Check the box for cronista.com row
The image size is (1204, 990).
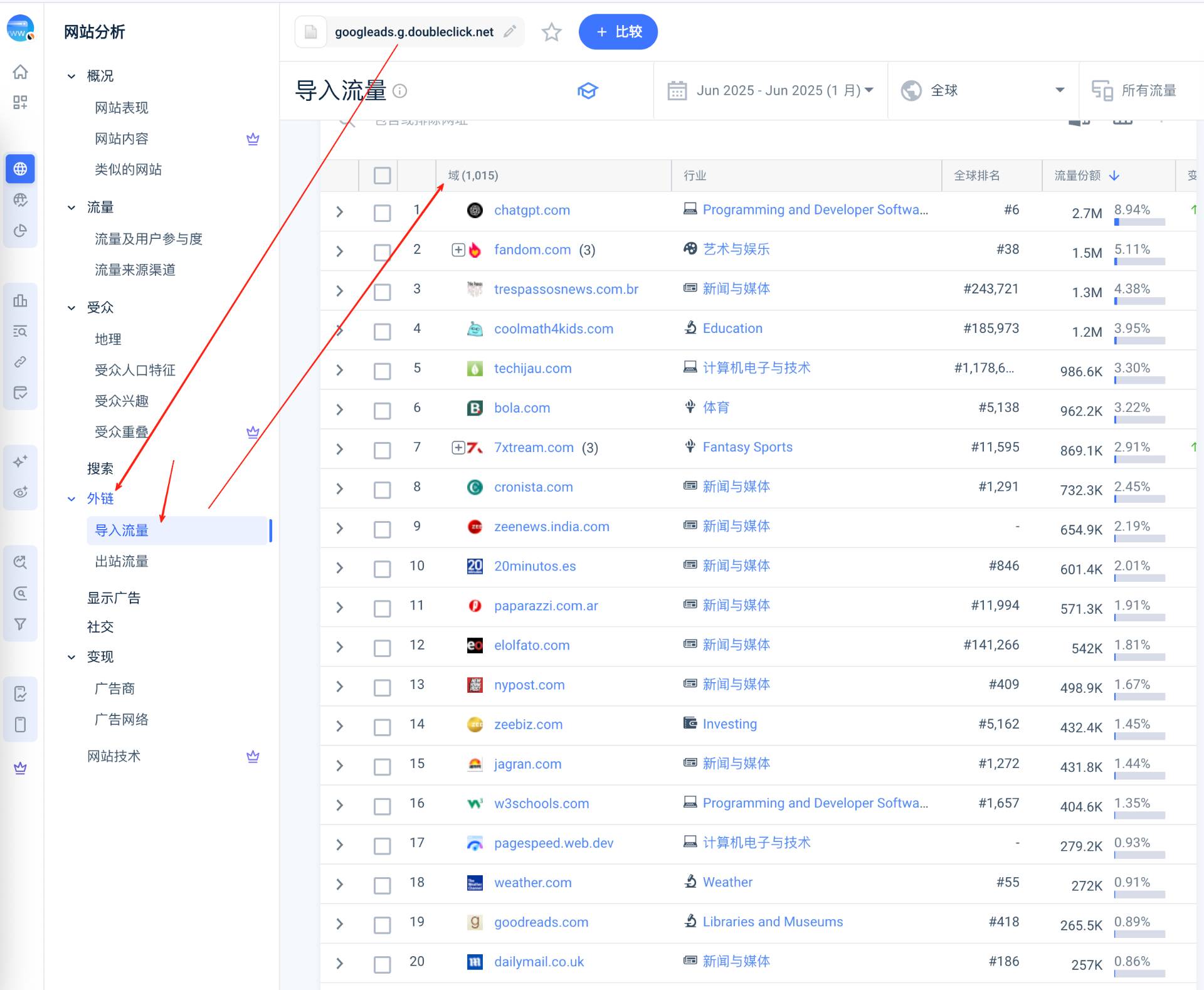pos(382,489)
